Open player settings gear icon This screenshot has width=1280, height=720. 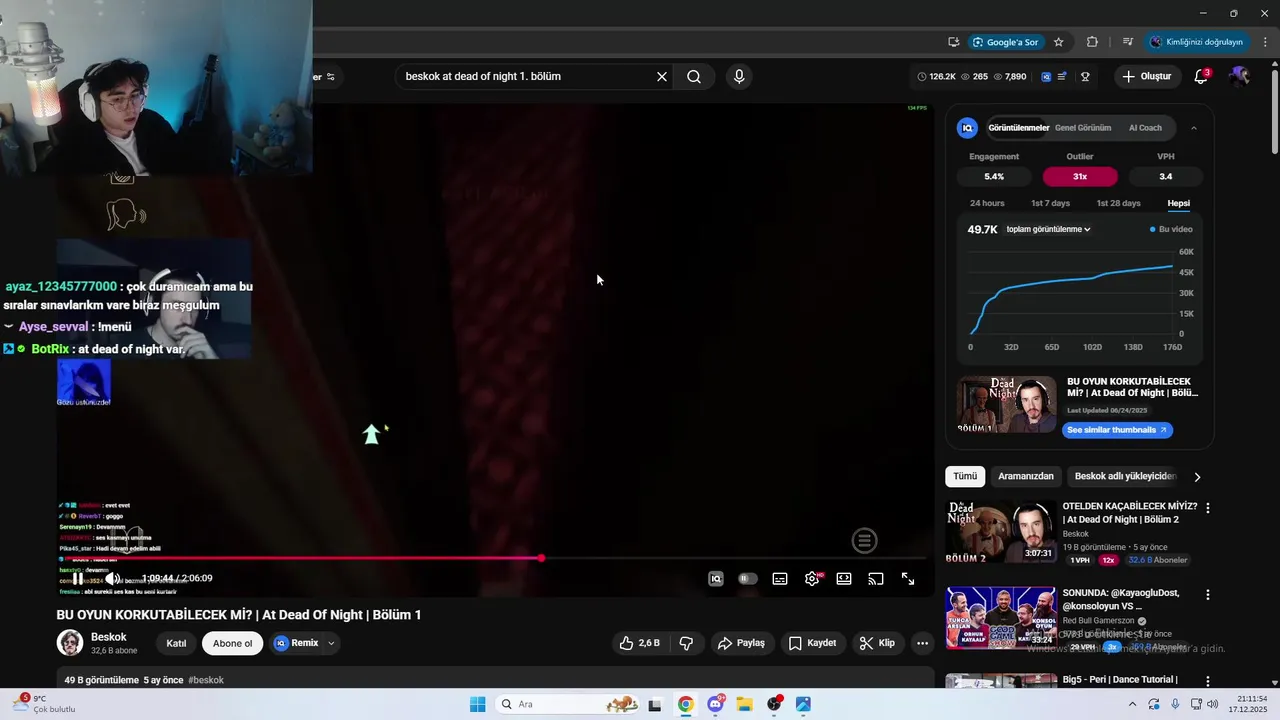(x=812, y=579)
